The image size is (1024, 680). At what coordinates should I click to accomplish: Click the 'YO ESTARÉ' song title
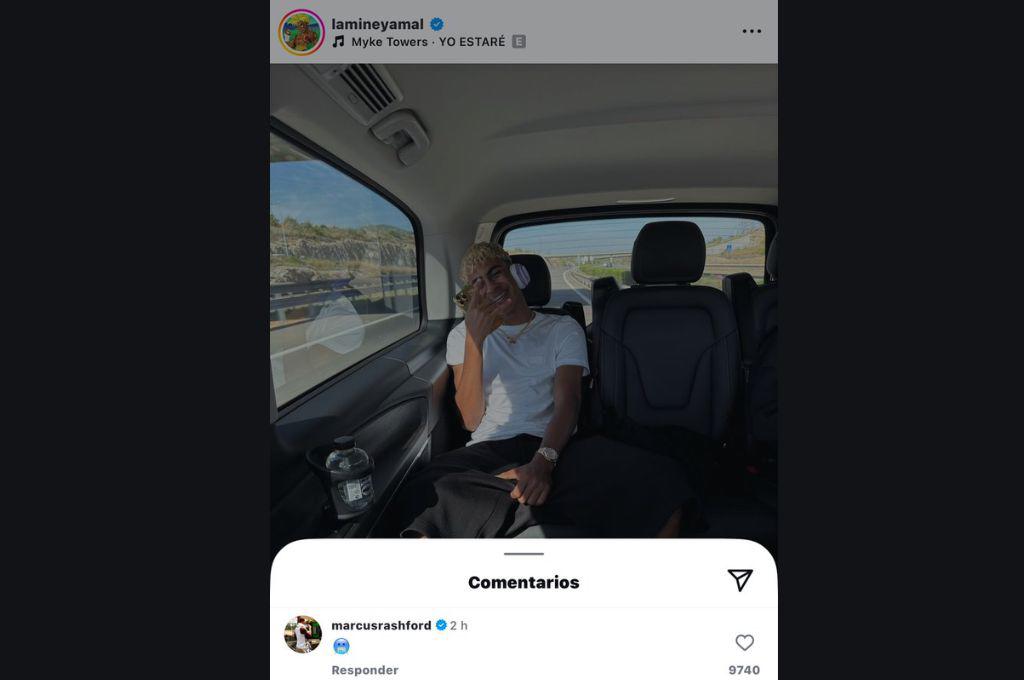[x=472, y=42]
